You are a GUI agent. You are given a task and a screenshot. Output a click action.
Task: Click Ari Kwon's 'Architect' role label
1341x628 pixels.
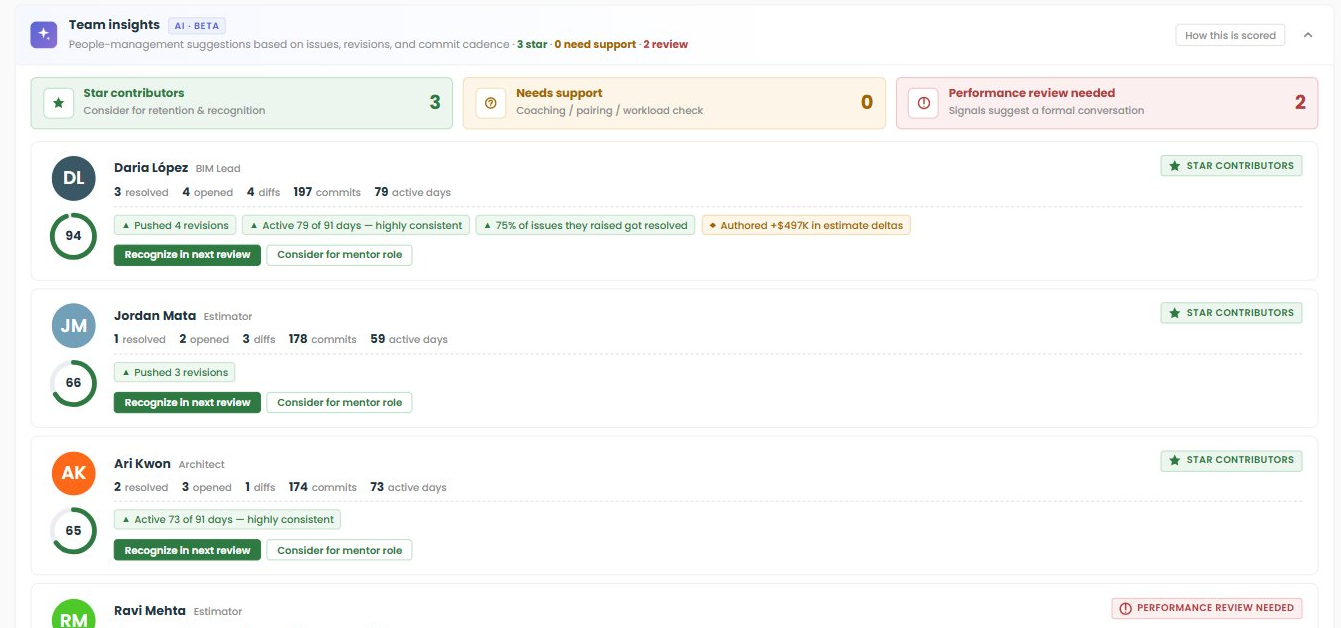point(201,464)
